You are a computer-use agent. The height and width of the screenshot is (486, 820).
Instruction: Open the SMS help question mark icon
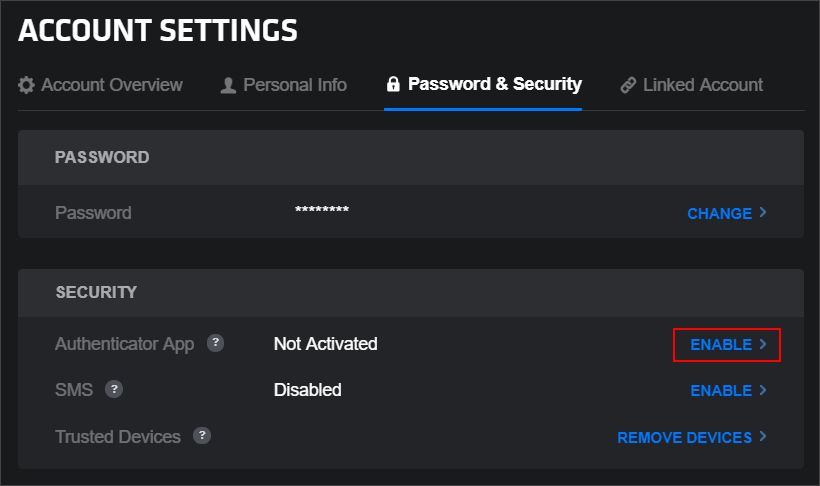(114, 389)
